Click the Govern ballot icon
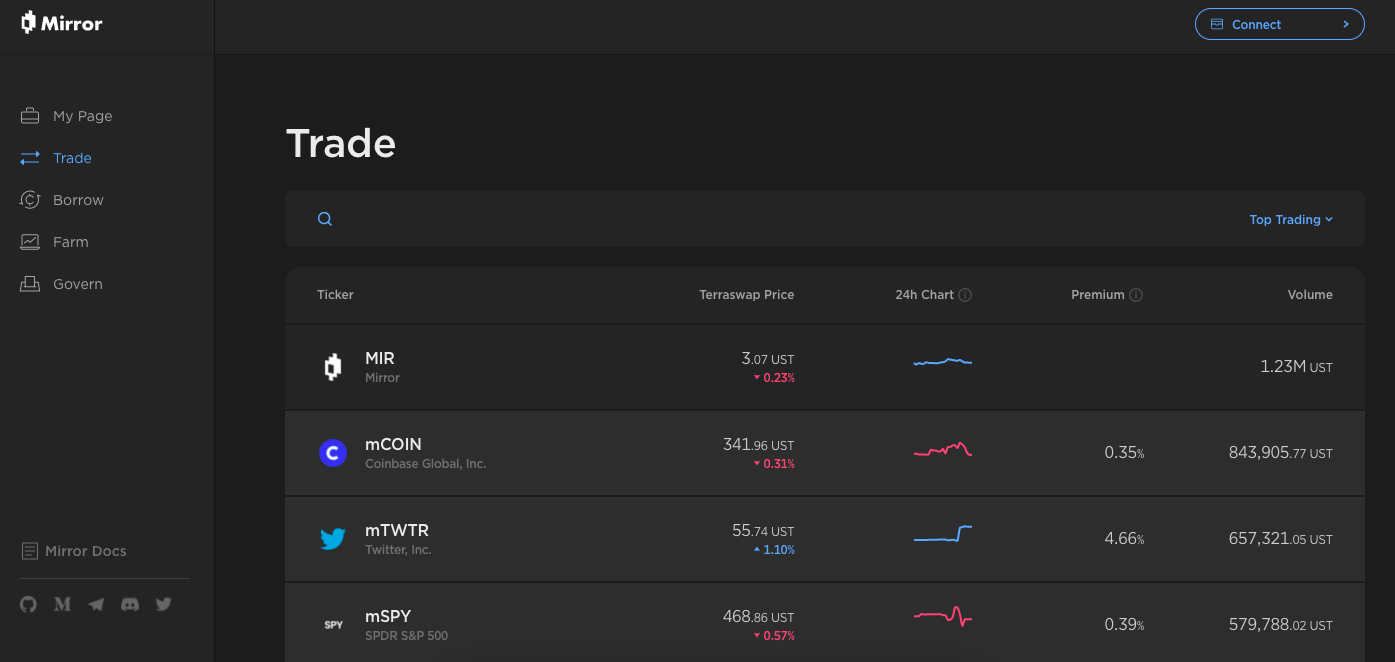The height and width of the screenshot is (662, 1395). click(x=30, y=284)
